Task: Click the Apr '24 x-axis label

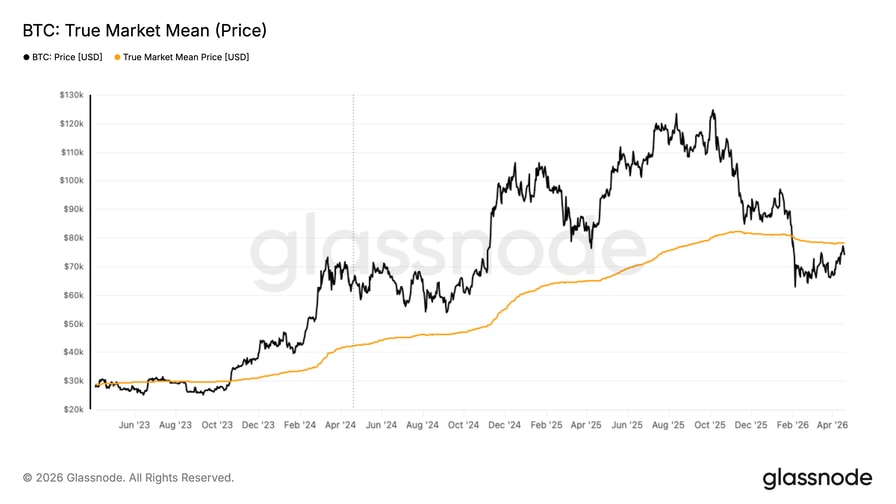Action: pos(341,425)
